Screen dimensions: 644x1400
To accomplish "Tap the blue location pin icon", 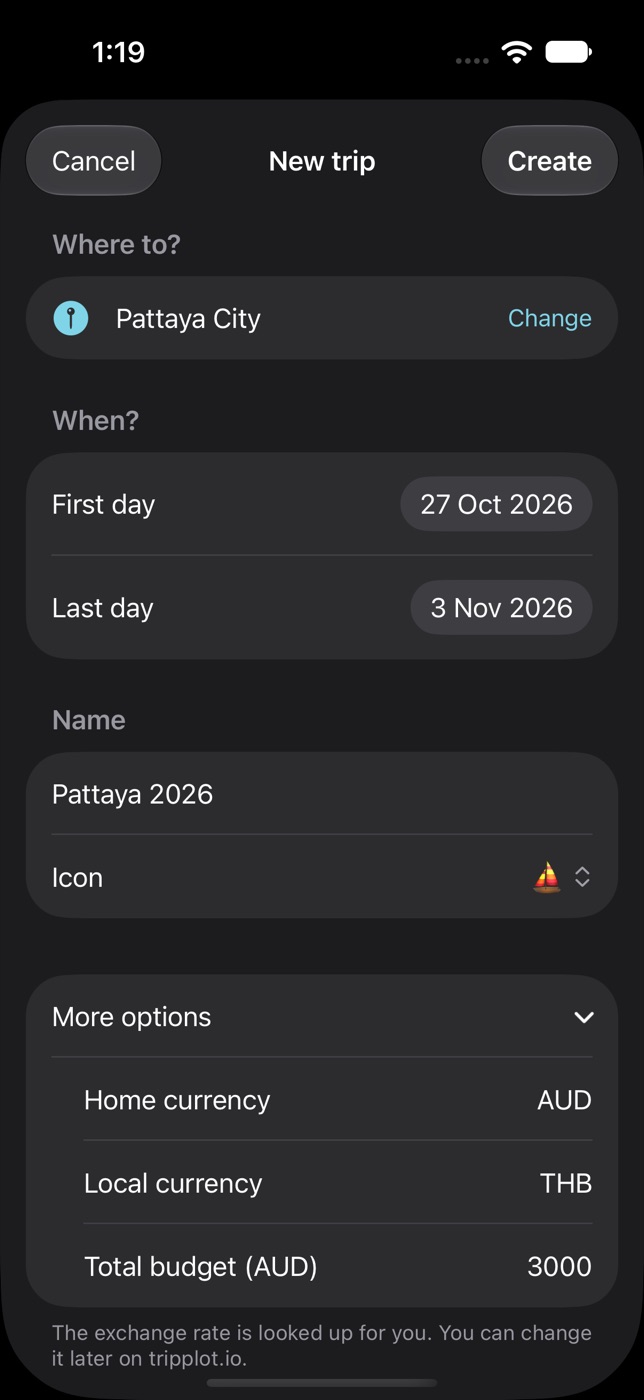I will pyautogui.click(x=71, y=319).
